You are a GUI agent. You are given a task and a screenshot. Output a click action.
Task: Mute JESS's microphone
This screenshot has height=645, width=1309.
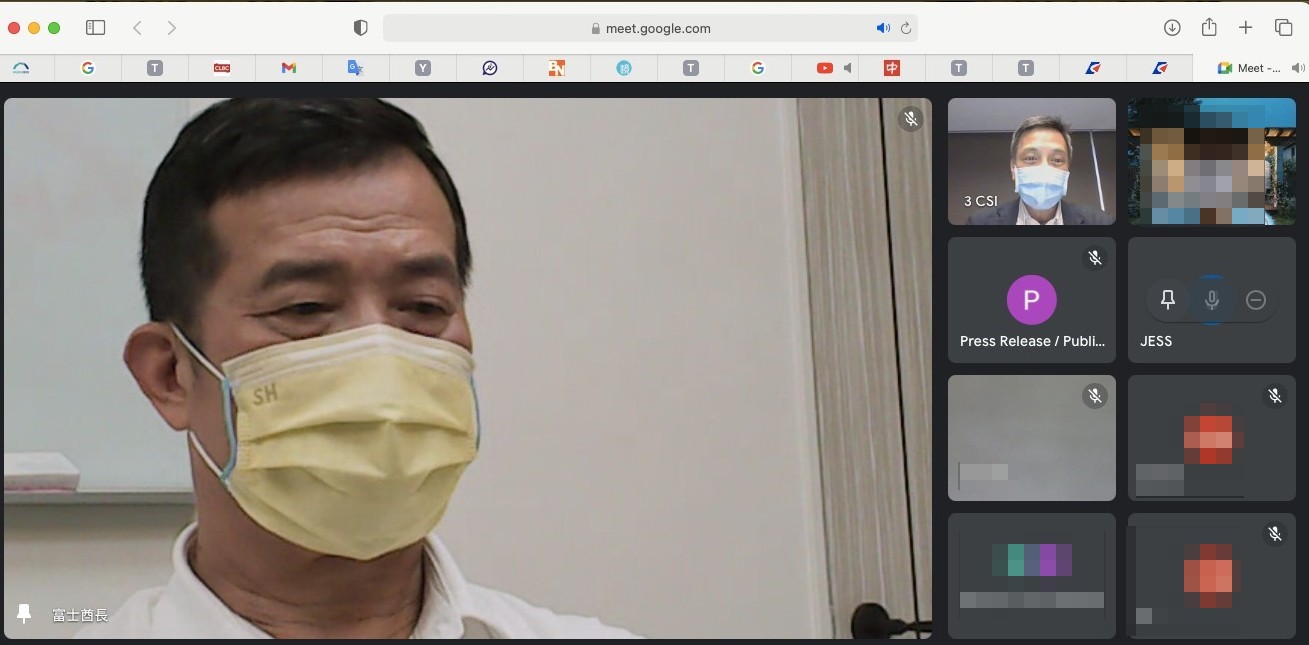pyautogui.click(x=1212, y=299)
